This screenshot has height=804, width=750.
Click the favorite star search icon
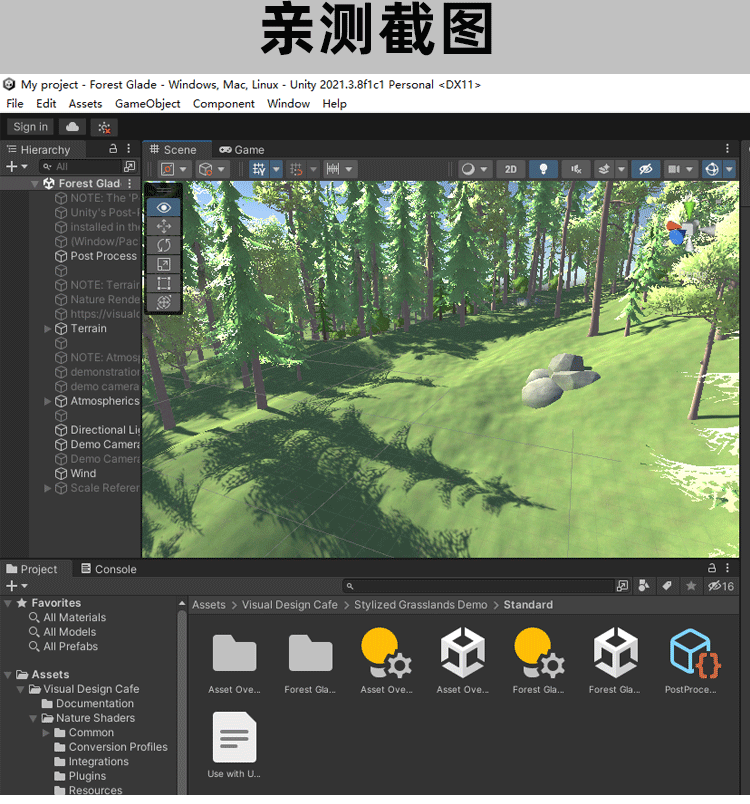(691, 586)
